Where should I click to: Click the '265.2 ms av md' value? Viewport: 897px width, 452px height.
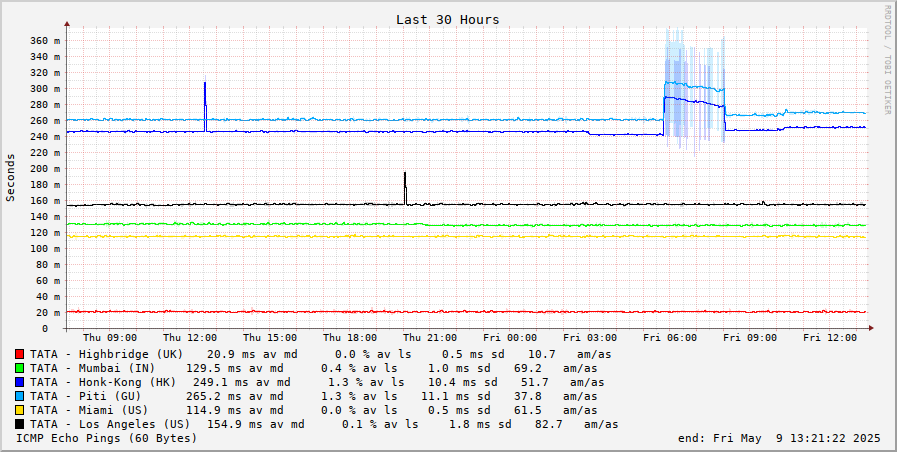(235, 397)
